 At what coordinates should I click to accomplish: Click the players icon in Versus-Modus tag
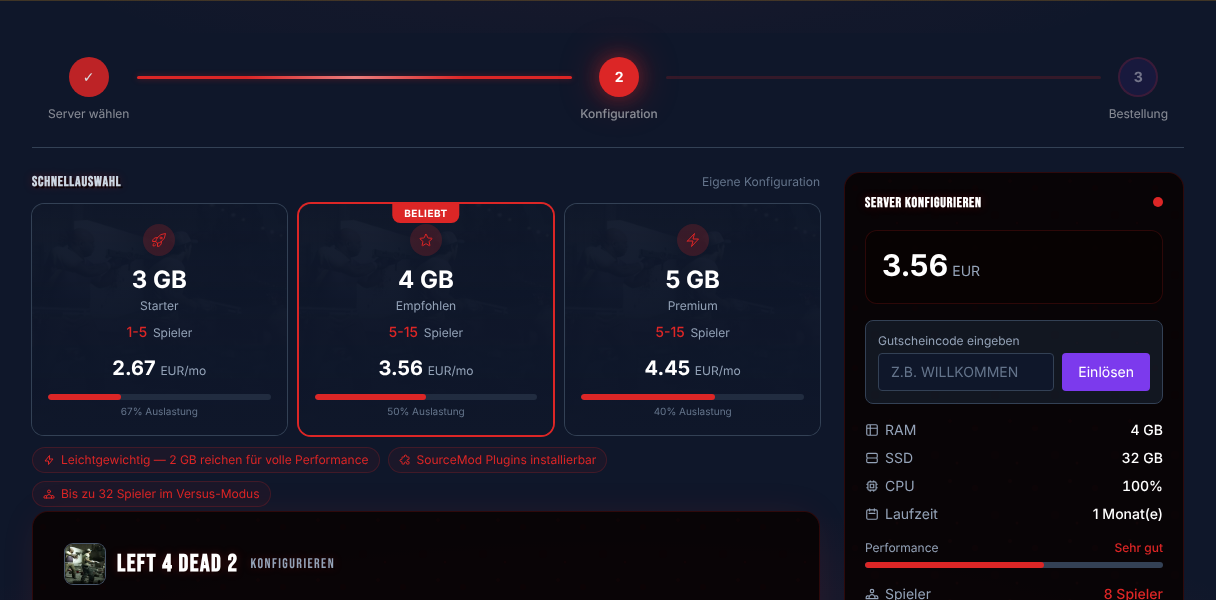click(49, 494)
